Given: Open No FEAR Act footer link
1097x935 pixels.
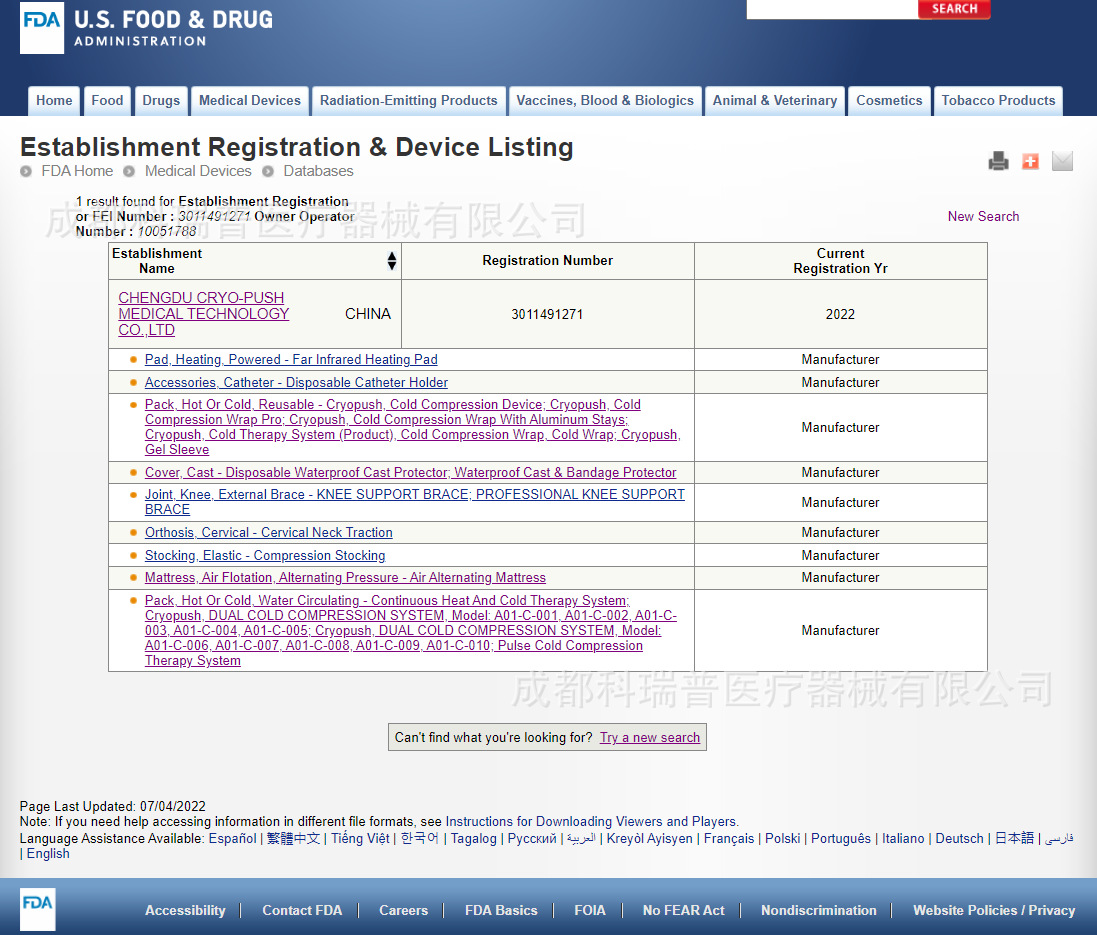Looking at the screenshot, I should tap(684, 911).
